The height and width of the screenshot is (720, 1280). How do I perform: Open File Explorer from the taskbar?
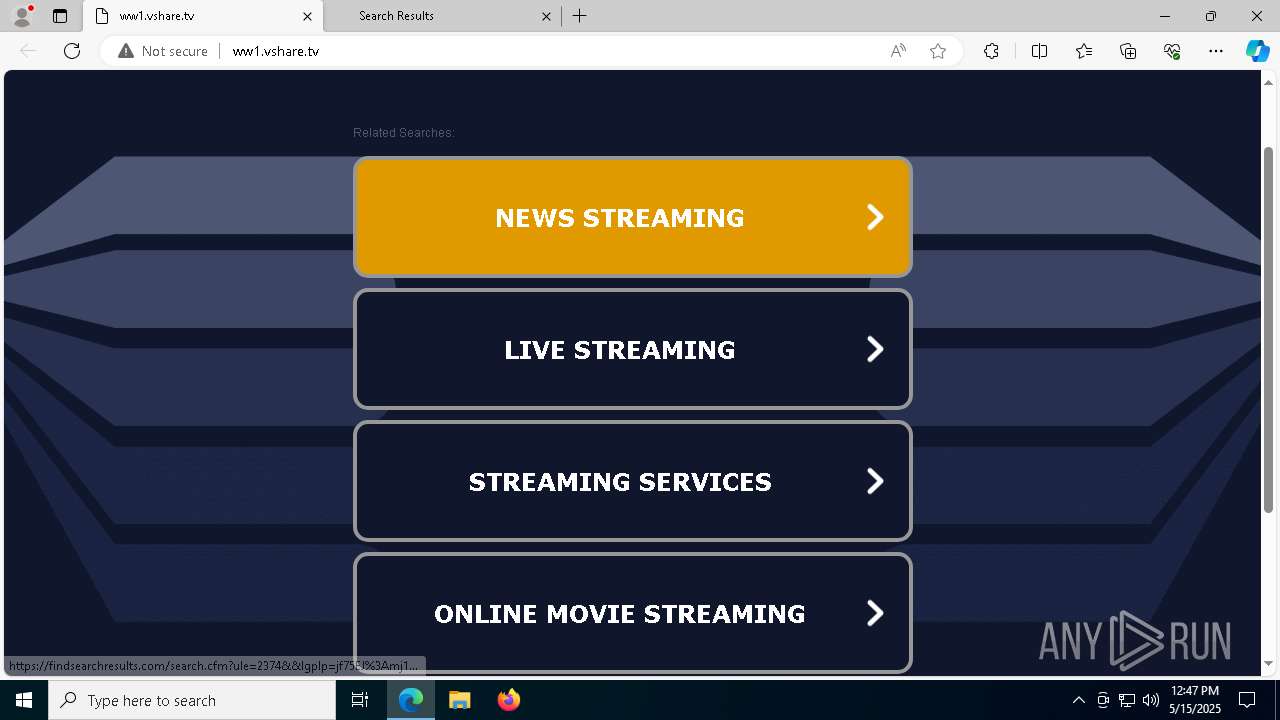(x=459, y=700)
